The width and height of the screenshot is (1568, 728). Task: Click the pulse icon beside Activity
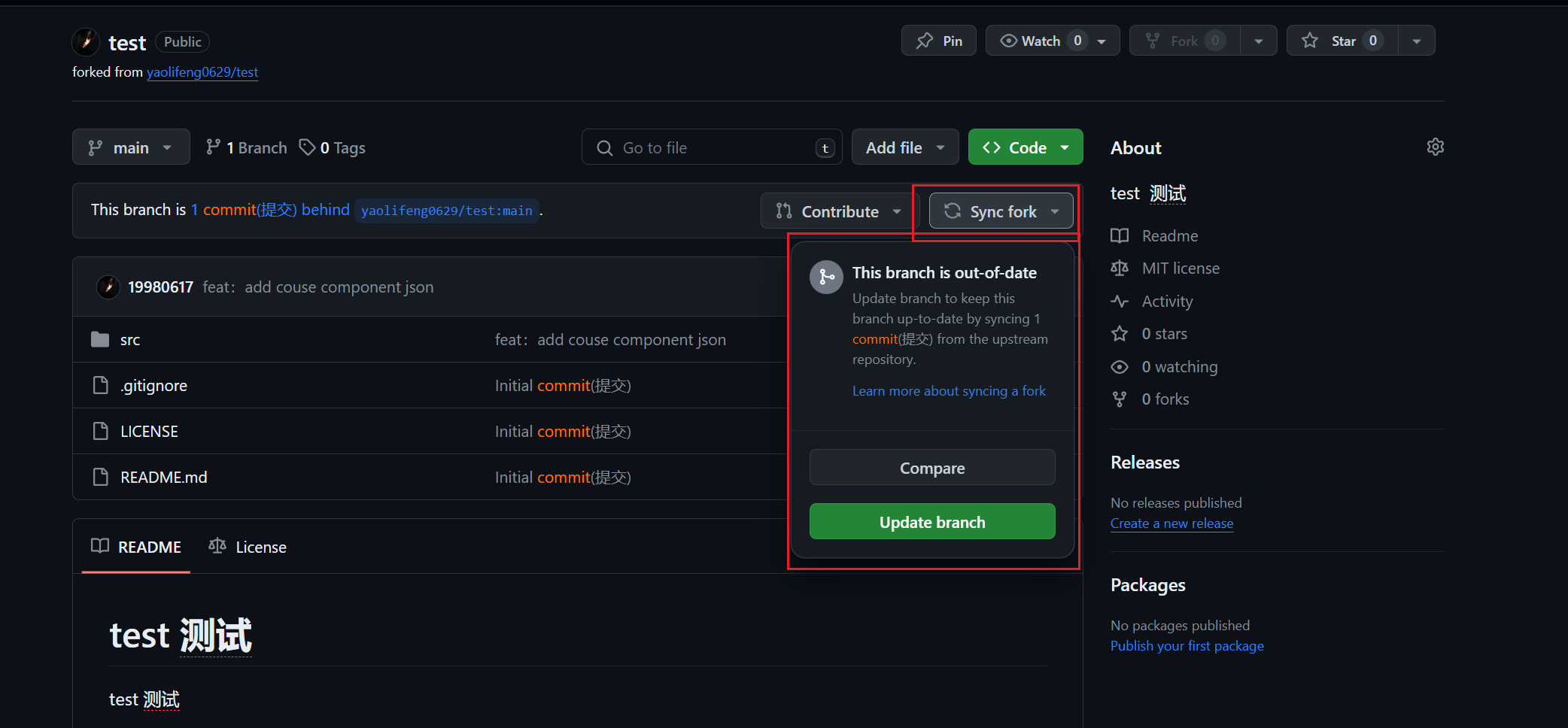click(x=1120, y=302)
